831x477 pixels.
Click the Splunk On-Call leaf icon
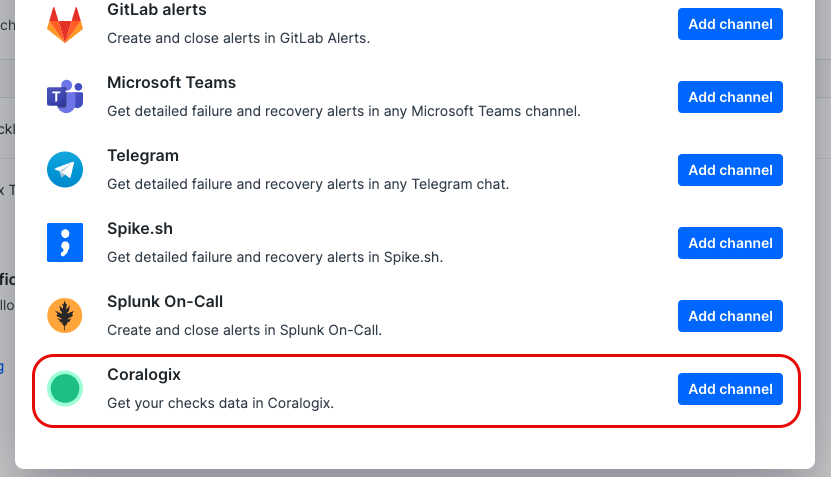coord(65,316)
